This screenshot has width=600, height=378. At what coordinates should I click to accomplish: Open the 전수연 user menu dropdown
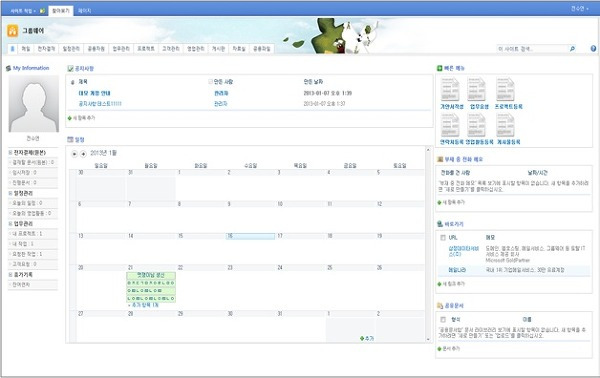(x=580, y=8)
